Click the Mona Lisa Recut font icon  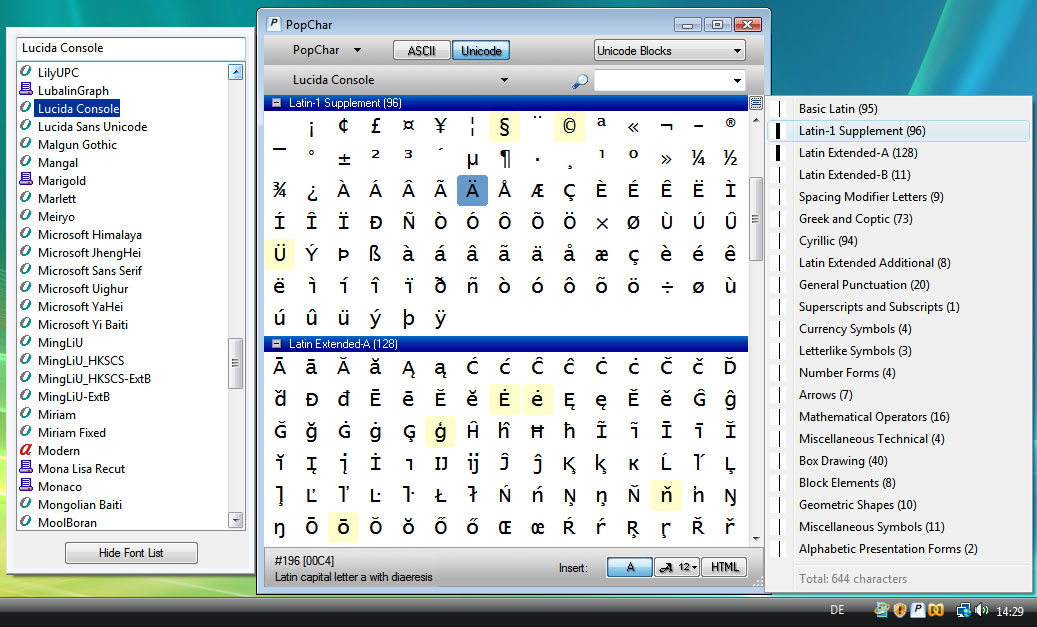26,467
